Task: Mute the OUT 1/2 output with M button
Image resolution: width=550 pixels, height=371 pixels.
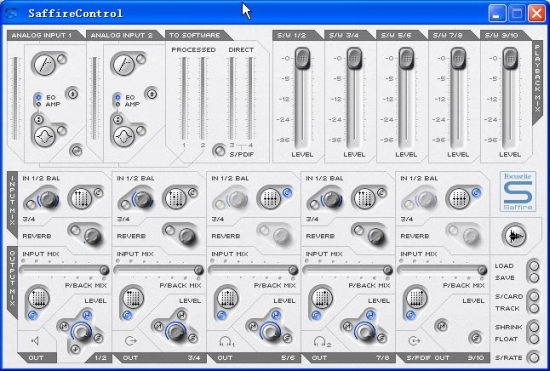Action: pyautogui.click(x=64, y=326)
